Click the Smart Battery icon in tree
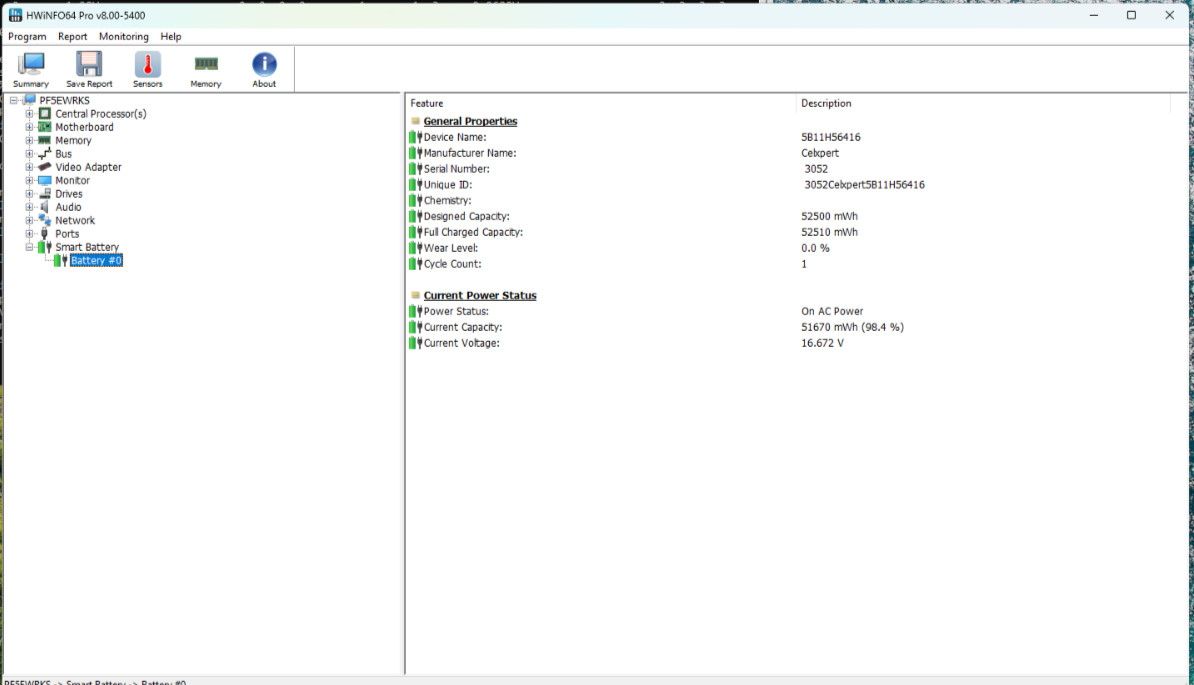 [x=45, y=247]
